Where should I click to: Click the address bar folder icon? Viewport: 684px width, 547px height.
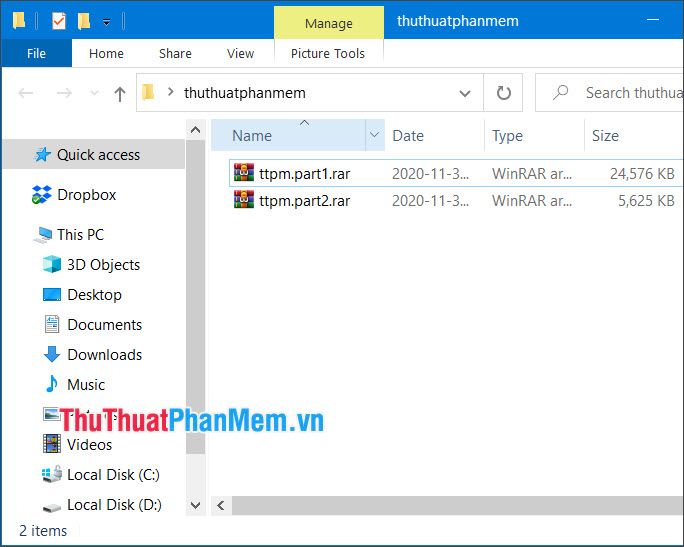pos(148,92)
